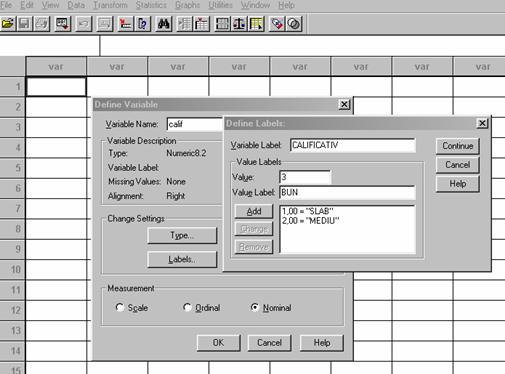505x374 pixels.
Task: Open the Graphs menu
Action: (187, 5)
